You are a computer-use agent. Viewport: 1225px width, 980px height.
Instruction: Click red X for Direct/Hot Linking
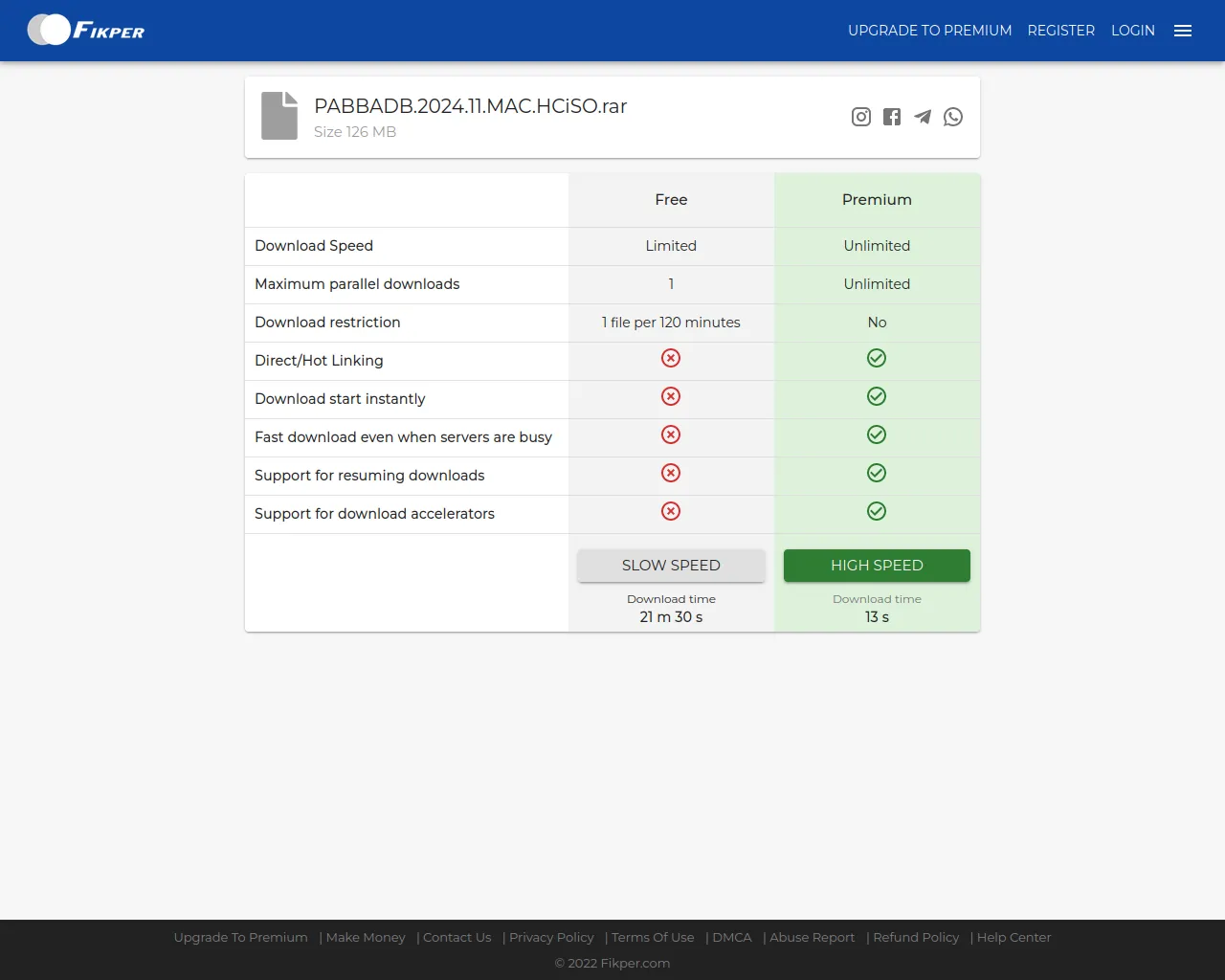tap(671, 358)
